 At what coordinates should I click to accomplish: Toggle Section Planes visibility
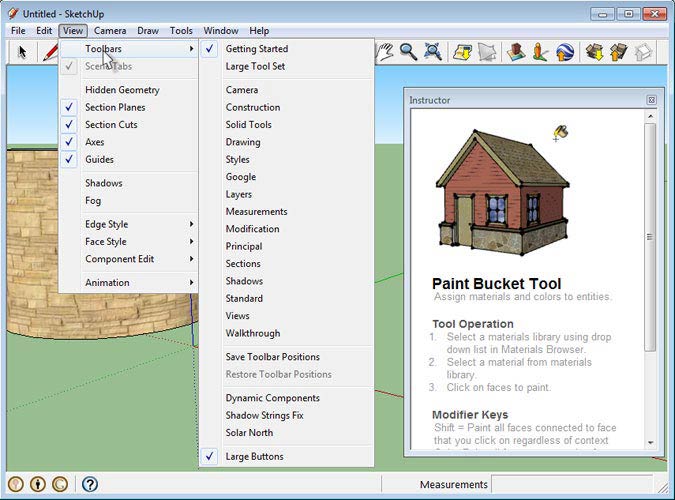tap(115, 107)
